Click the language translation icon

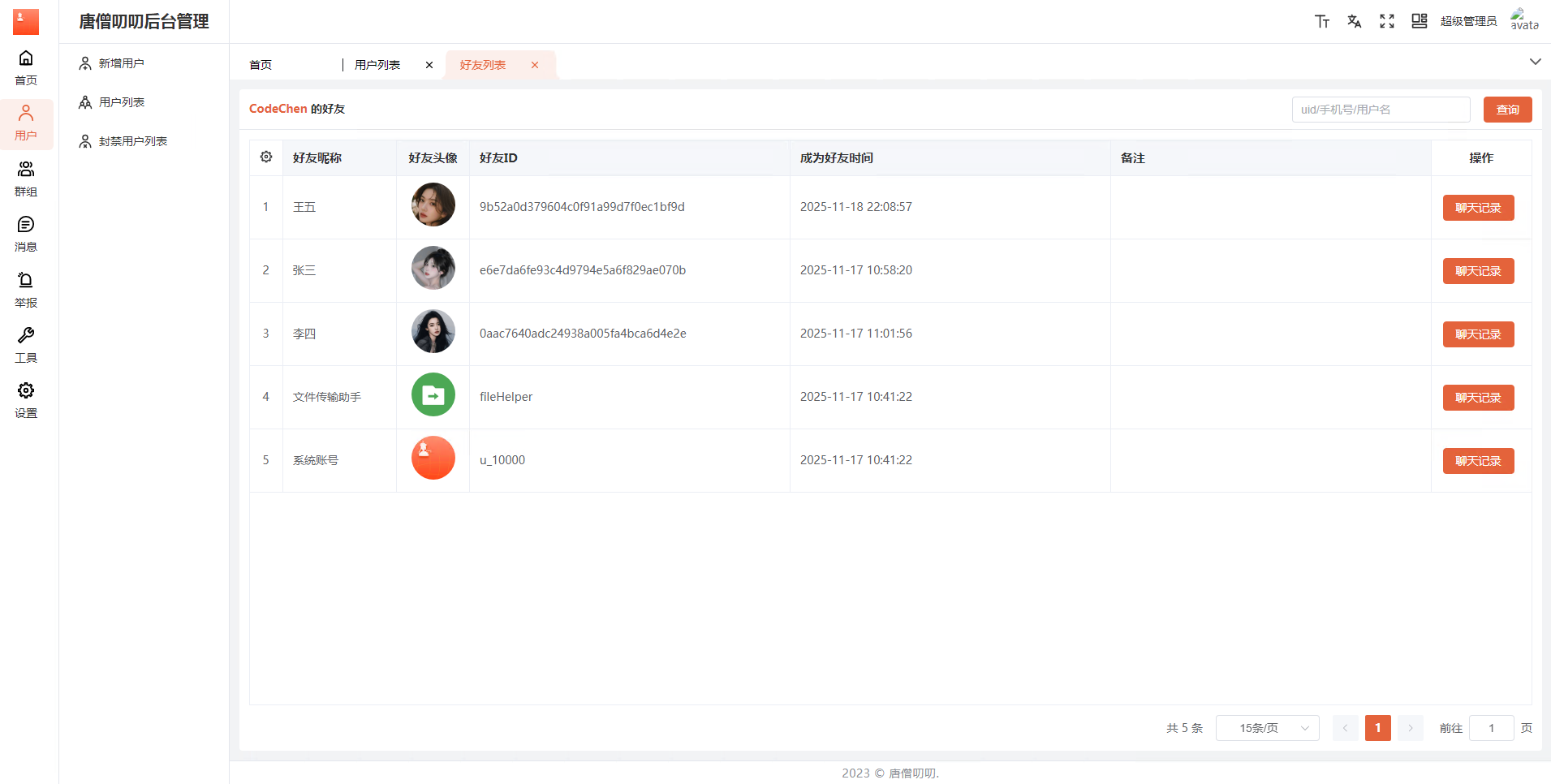[x=1355, y=22]
